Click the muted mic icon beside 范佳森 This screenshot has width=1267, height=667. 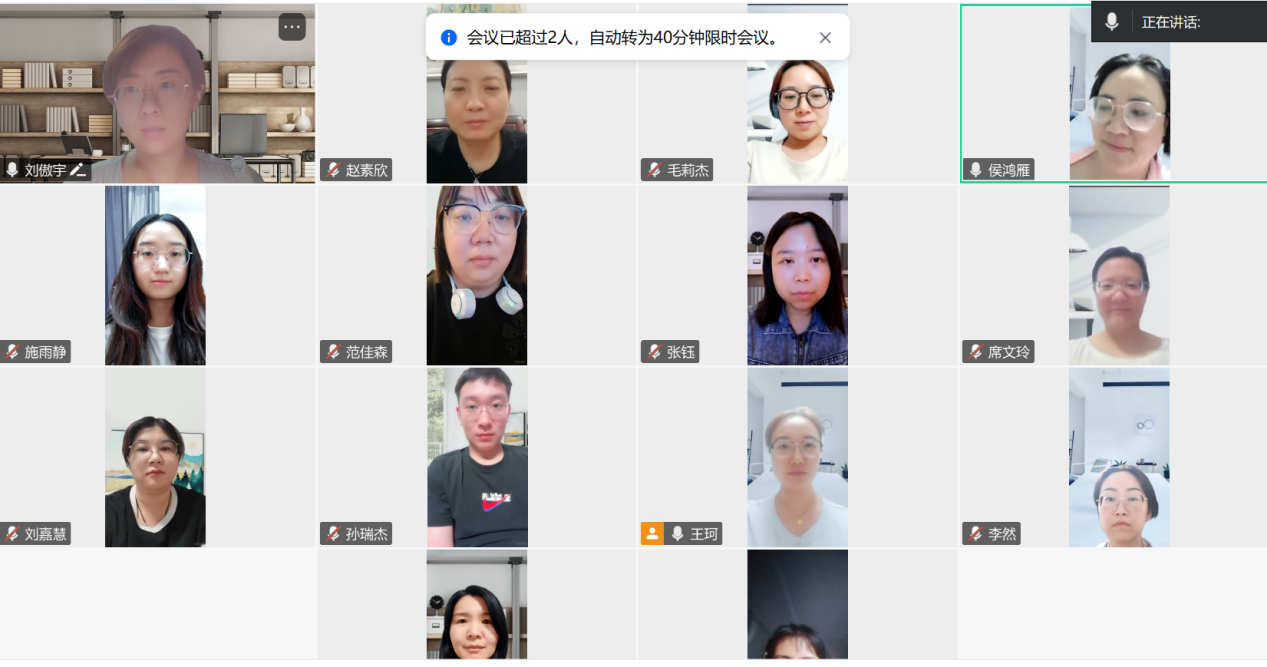pos(333,352)
